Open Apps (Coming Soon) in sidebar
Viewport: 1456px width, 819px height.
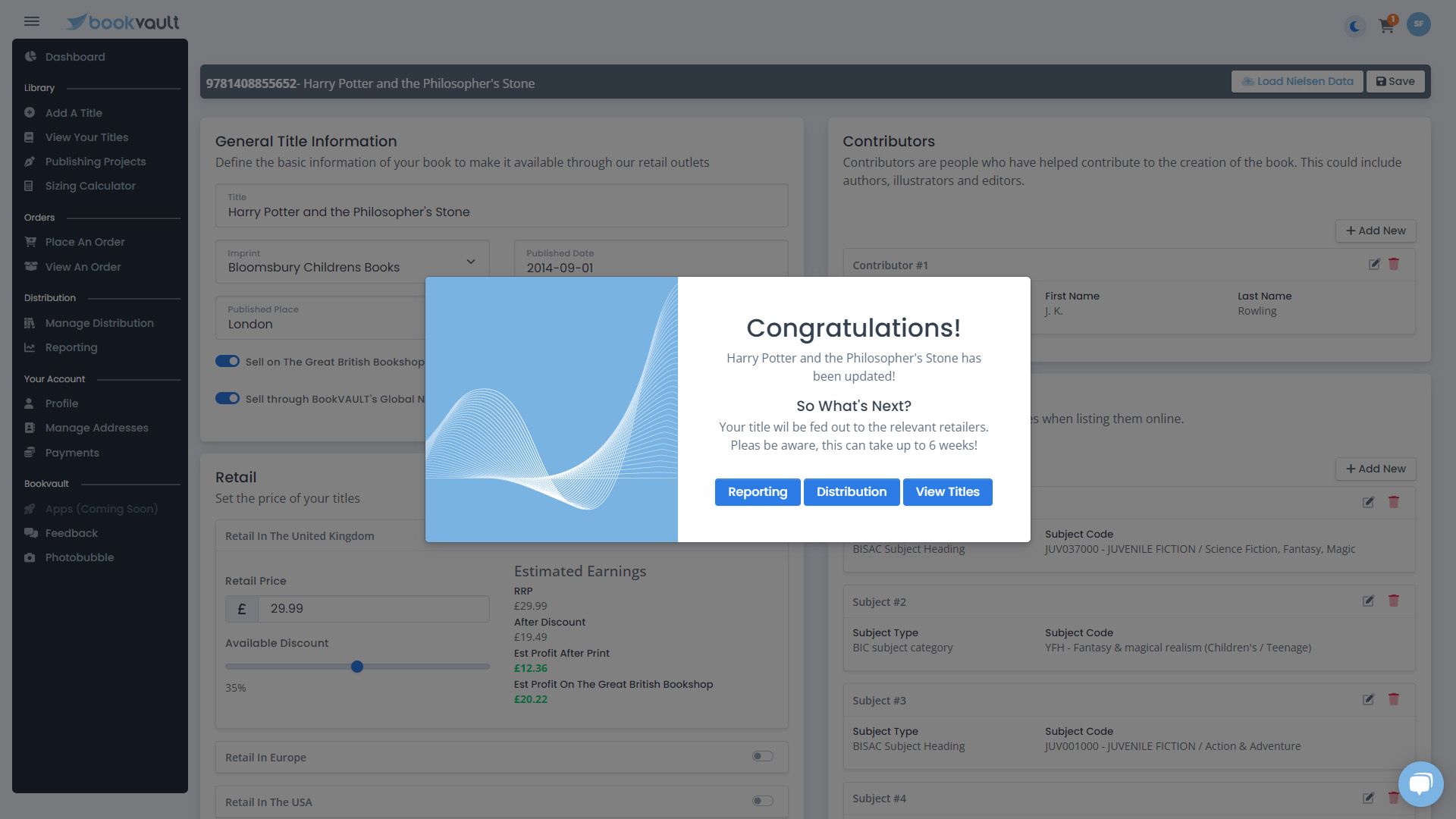pos(102,509)
